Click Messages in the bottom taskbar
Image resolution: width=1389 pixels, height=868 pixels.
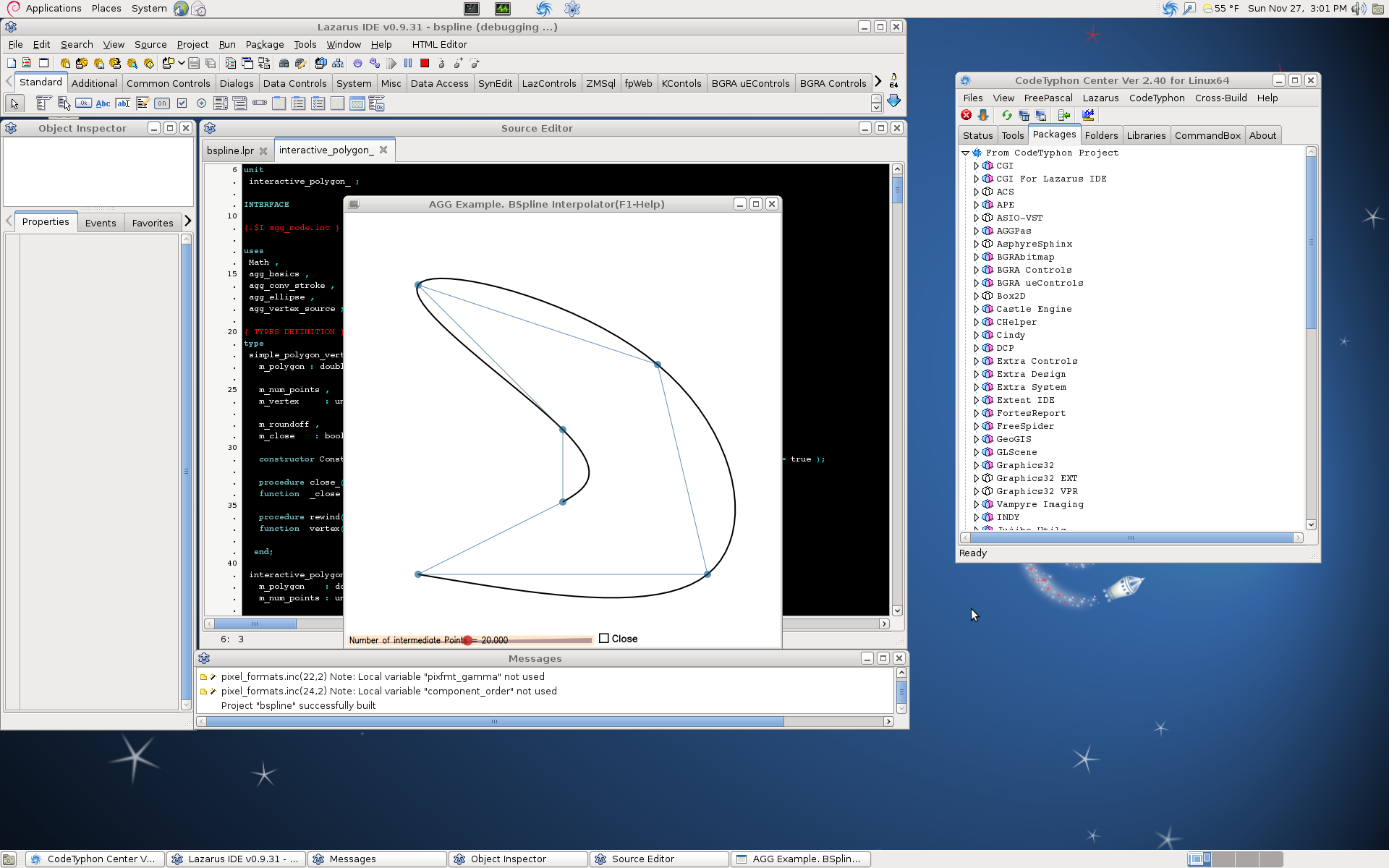point(352,859)
